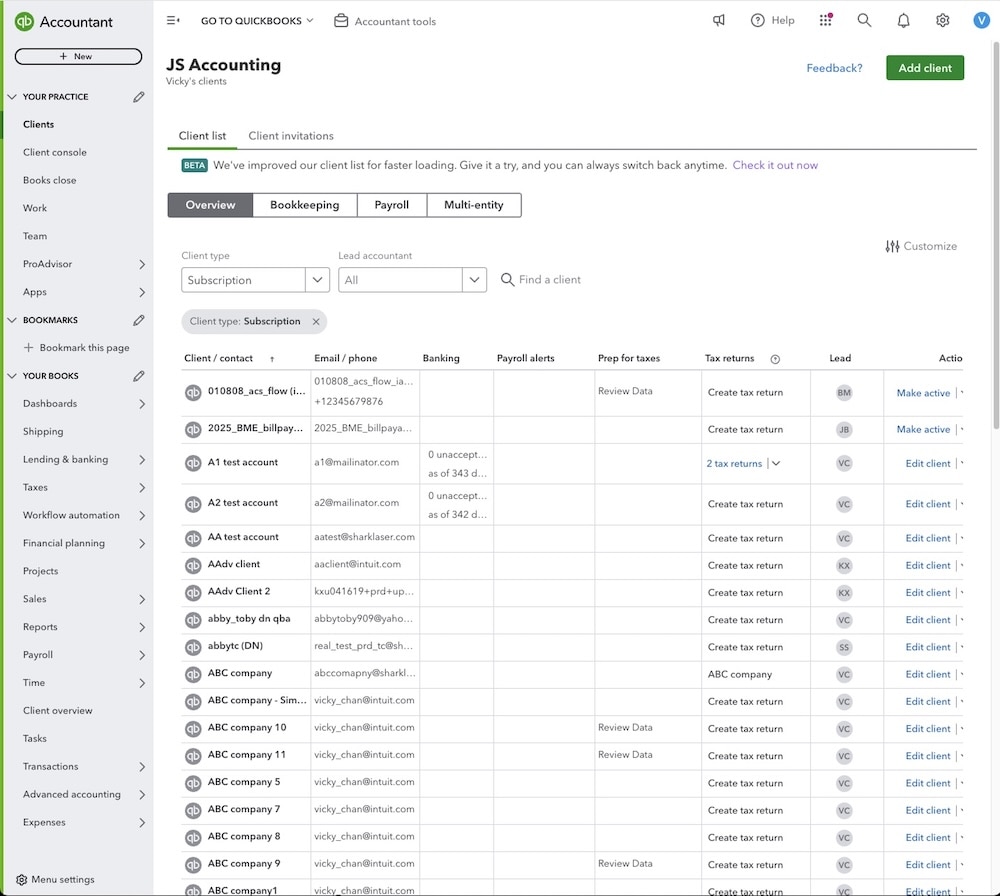Click the search magnifier icon
The height and width of the screenshot is (896, 1000).
(x=864, y=19)
